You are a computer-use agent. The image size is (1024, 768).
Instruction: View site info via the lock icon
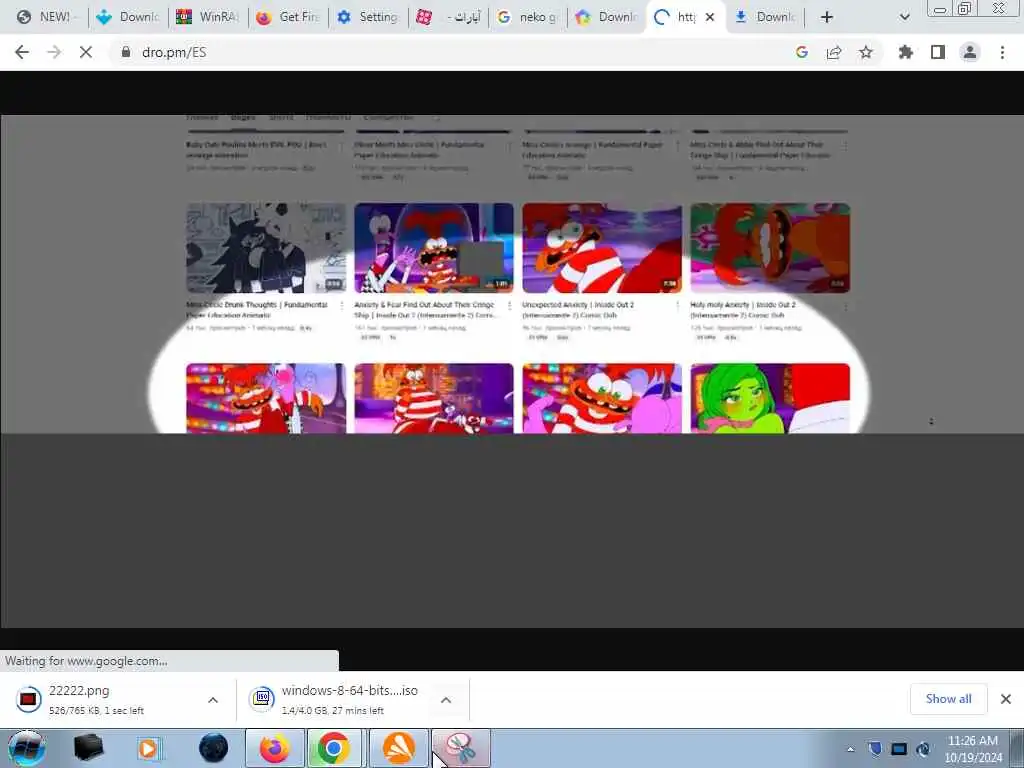[x=126, y=52]
